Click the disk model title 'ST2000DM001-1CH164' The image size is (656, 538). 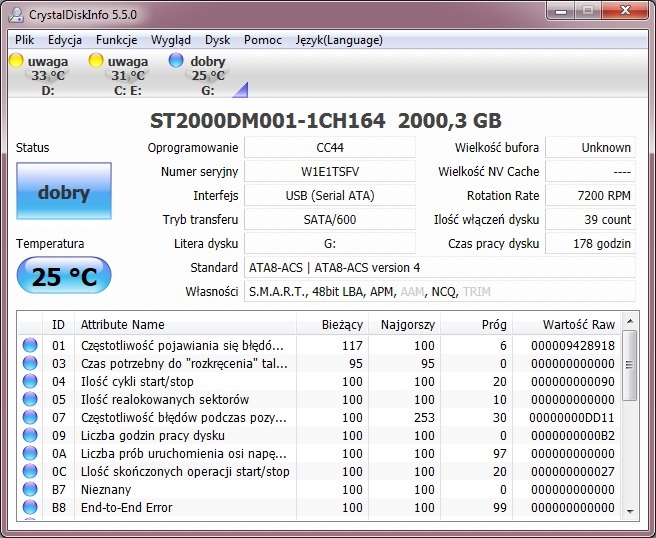(x=267, y=121)
